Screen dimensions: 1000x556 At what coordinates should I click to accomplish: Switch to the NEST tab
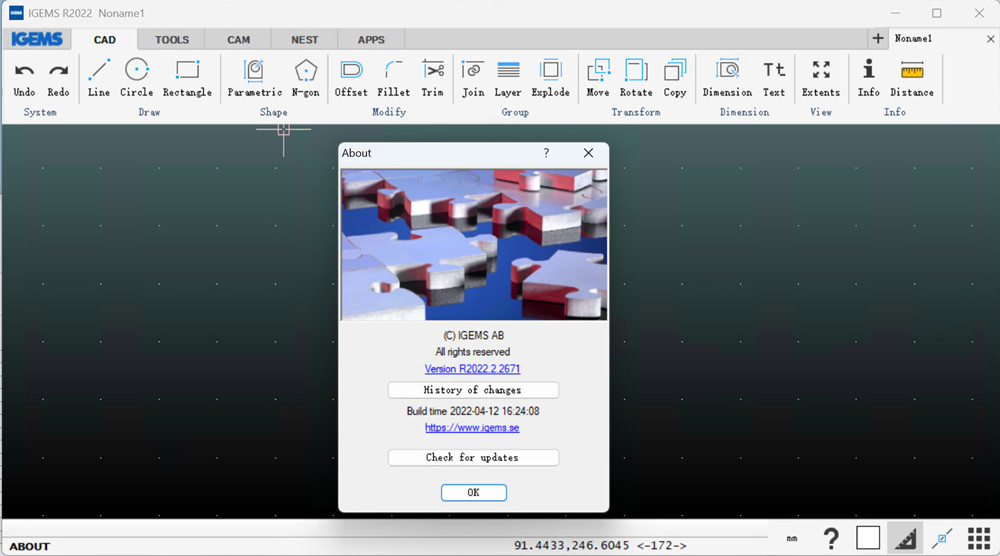click(x=304, y=40)
